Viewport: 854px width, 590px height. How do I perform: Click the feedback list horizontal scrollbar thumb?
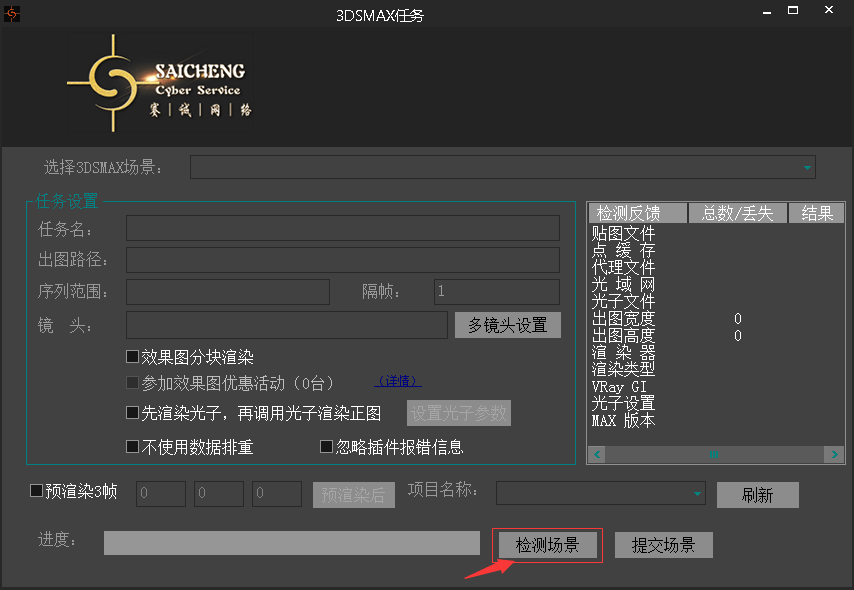tap(714, 454)
